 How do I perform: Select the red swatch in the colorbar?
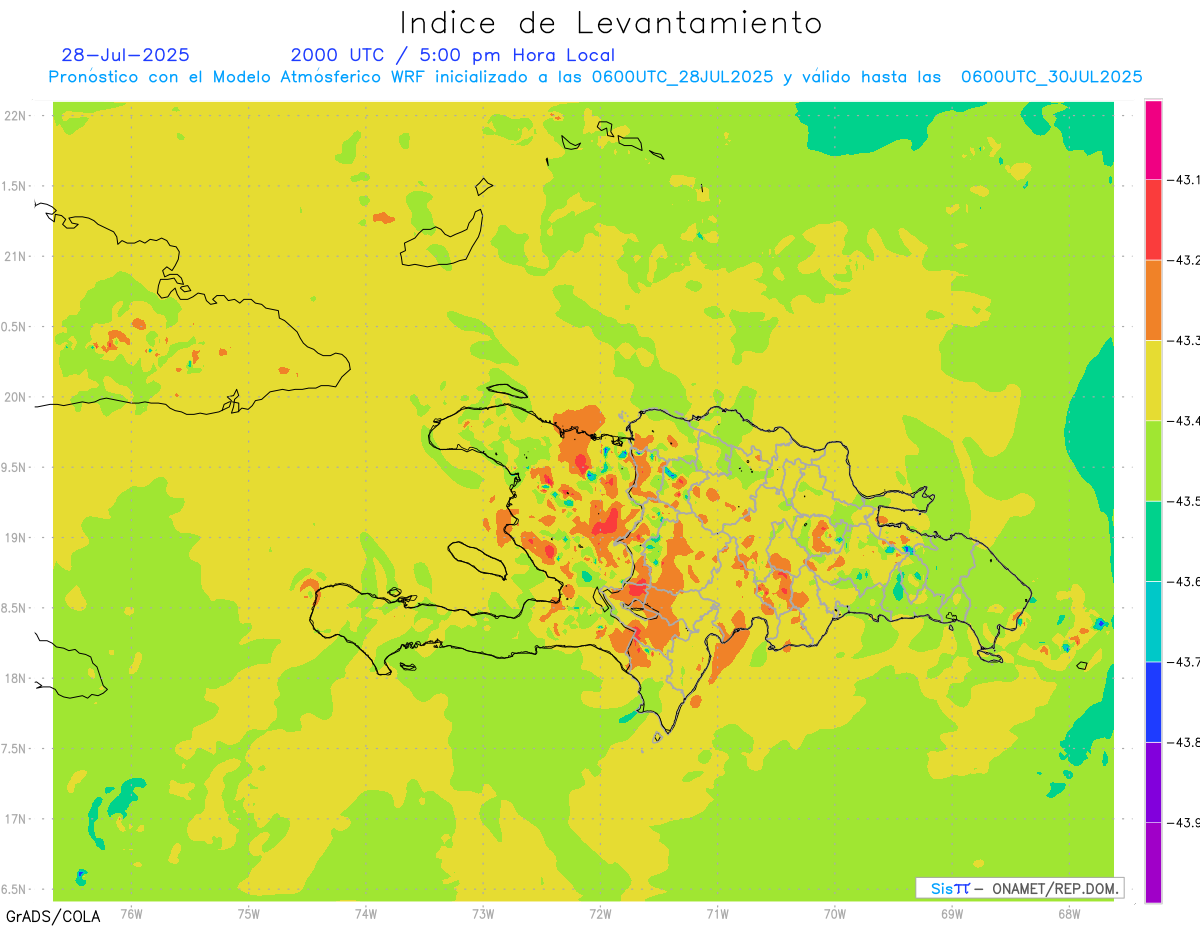(1153, 220)
